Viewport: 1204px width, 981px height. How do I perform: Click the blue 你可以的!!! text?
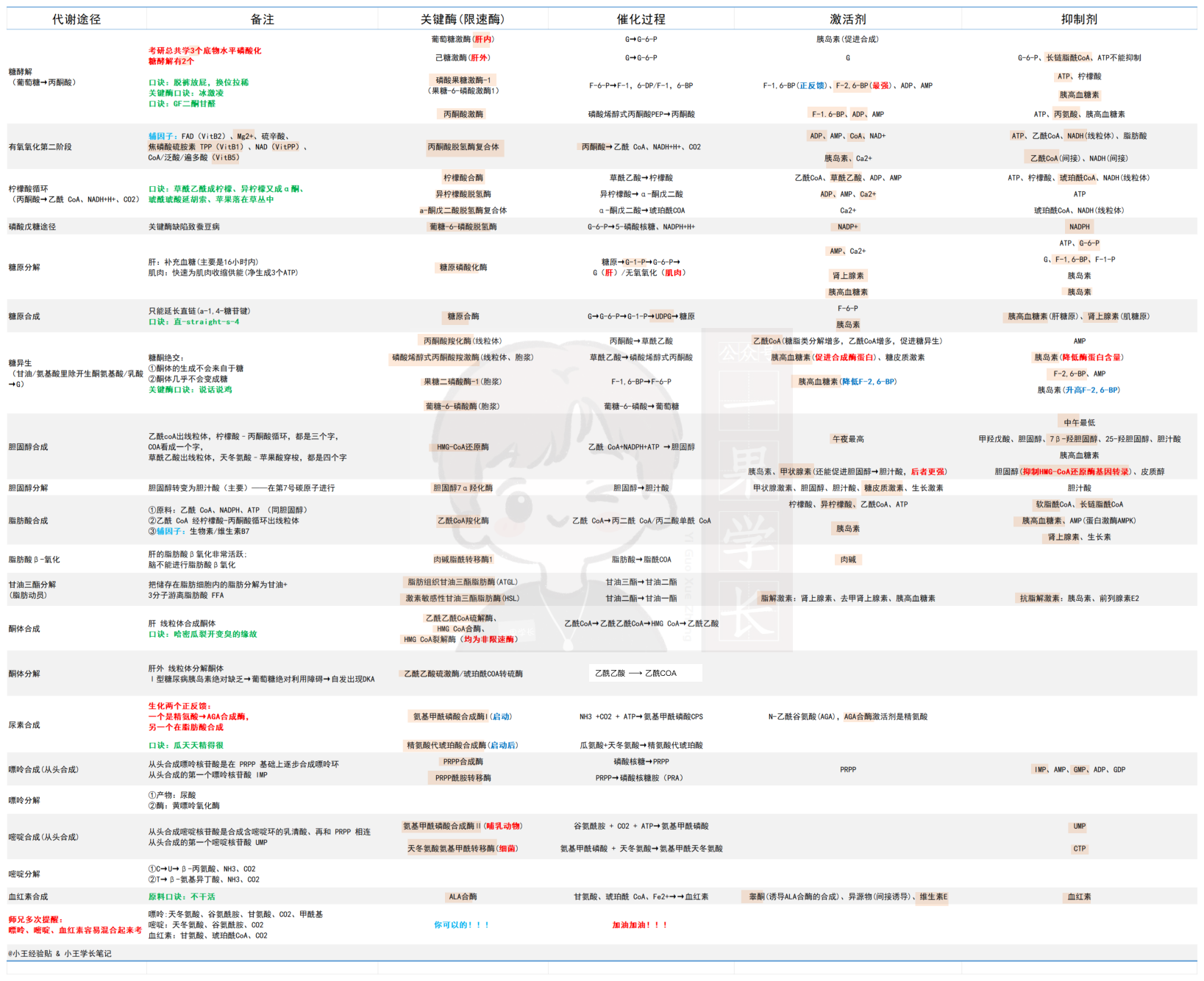461,925
